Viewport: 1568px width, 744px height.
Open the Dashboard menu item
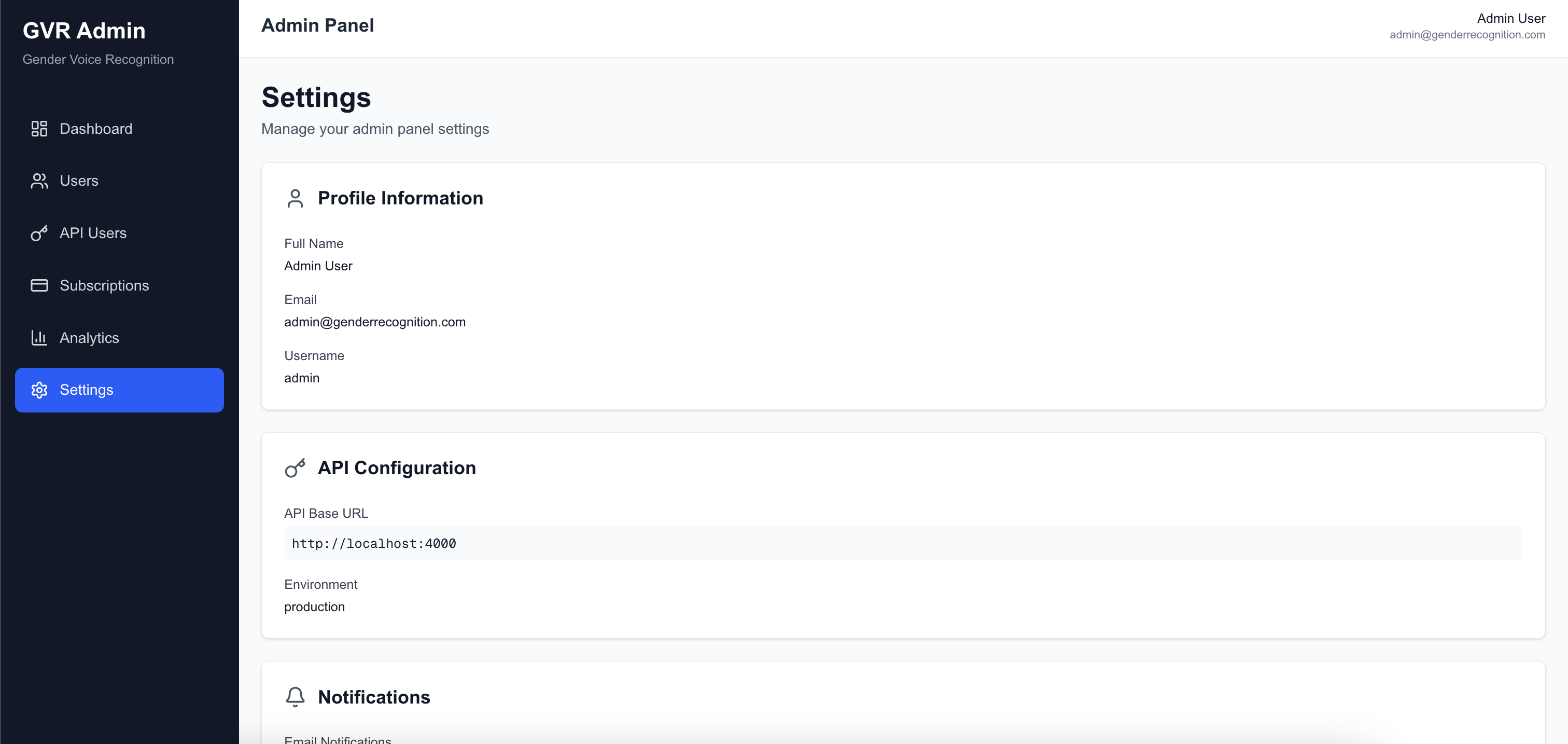(96, 129)
